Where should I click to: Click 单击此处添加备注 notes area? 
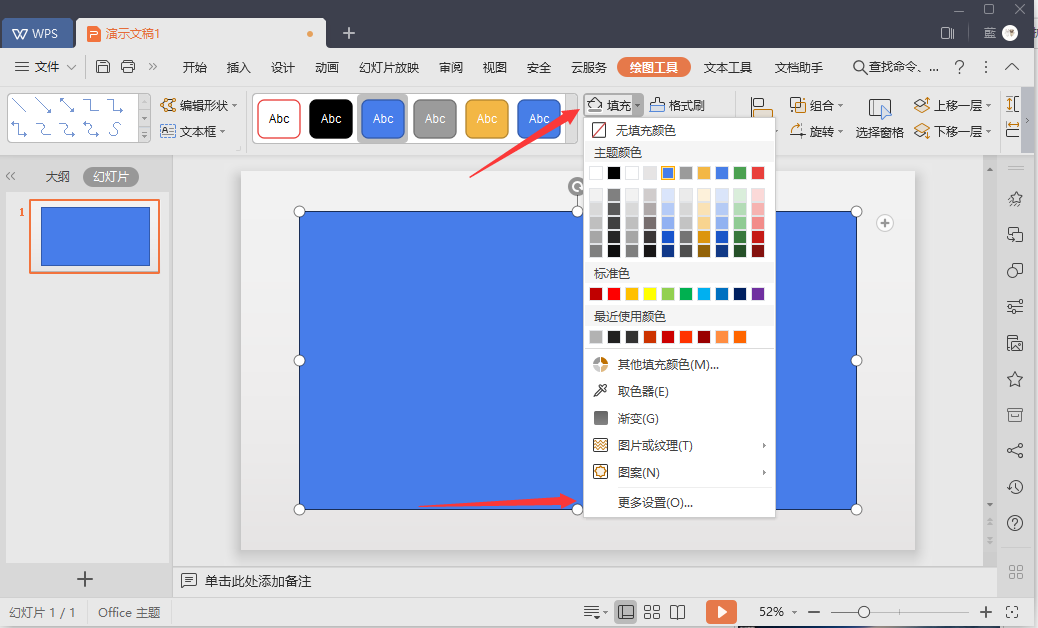tap(258, 581)
